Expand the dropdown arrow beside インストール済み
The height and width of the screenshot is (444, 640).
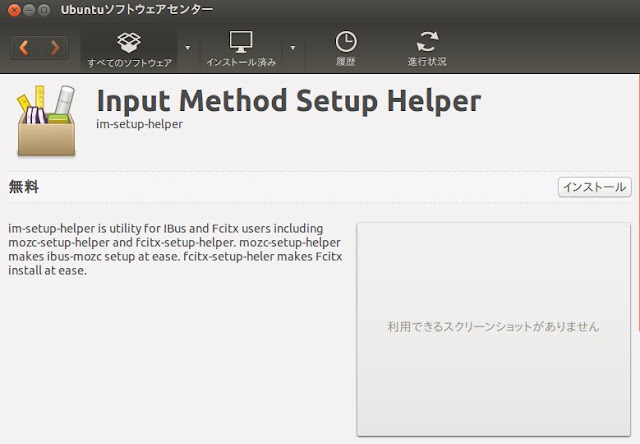293,48
